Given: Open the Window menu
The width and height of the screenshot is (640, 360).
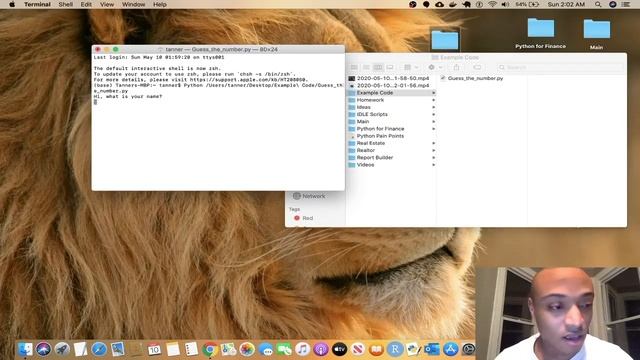Looking at the screenshot, I should point(133,4).
